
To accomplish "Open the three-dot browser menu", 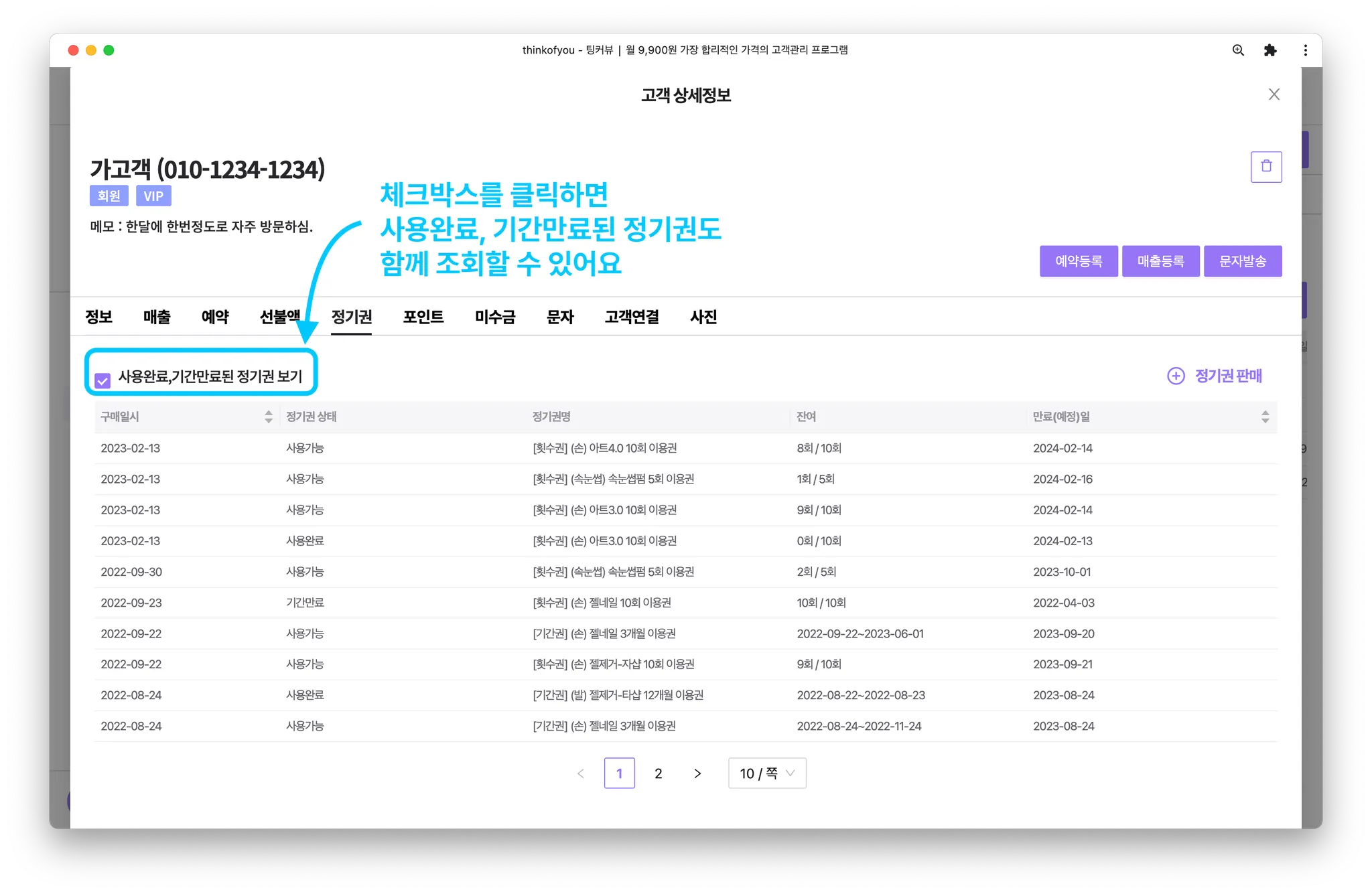I will click(1305, 50).
